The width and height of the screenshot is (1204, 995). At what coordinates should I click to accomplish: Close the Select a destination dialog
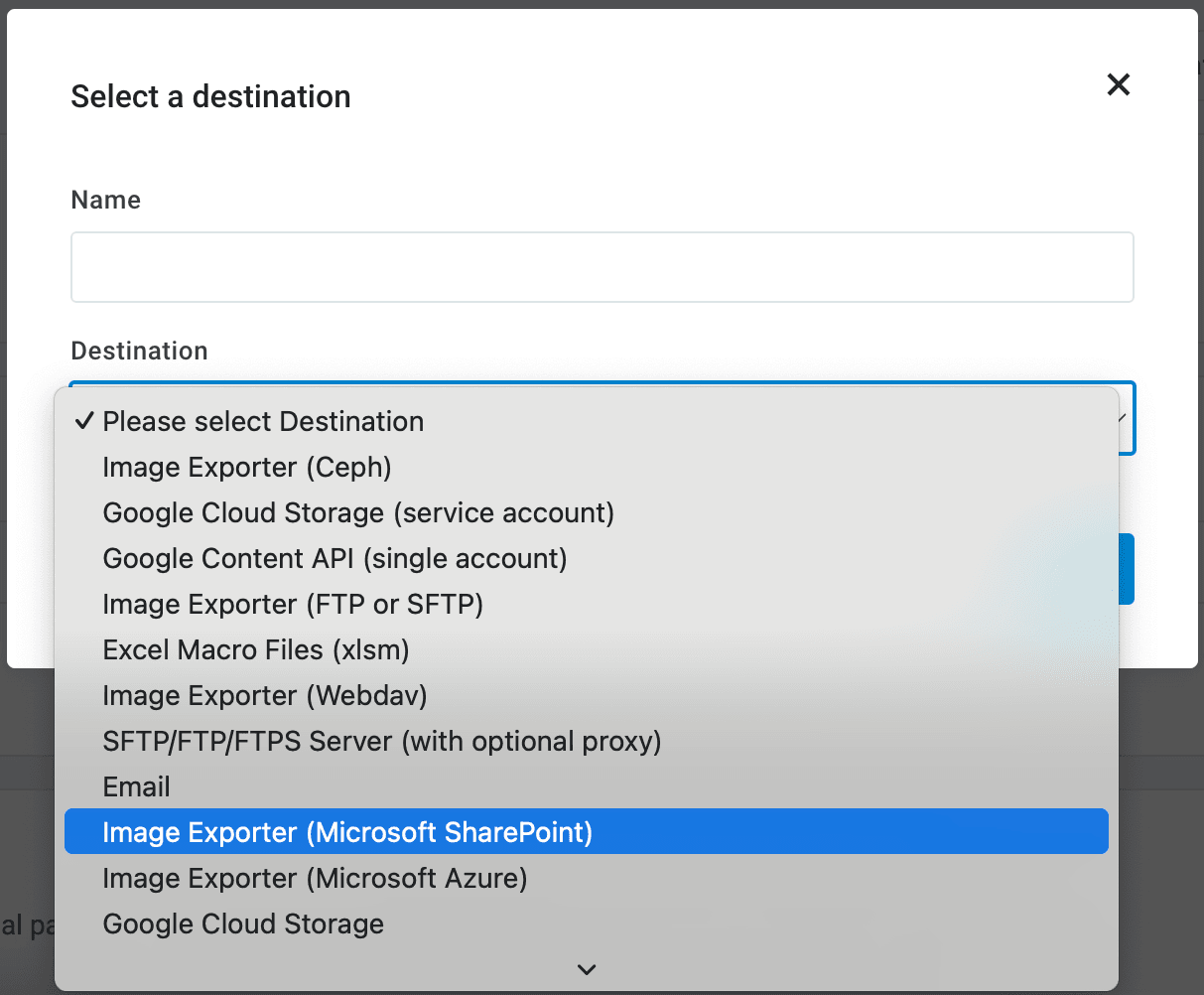1119,84
